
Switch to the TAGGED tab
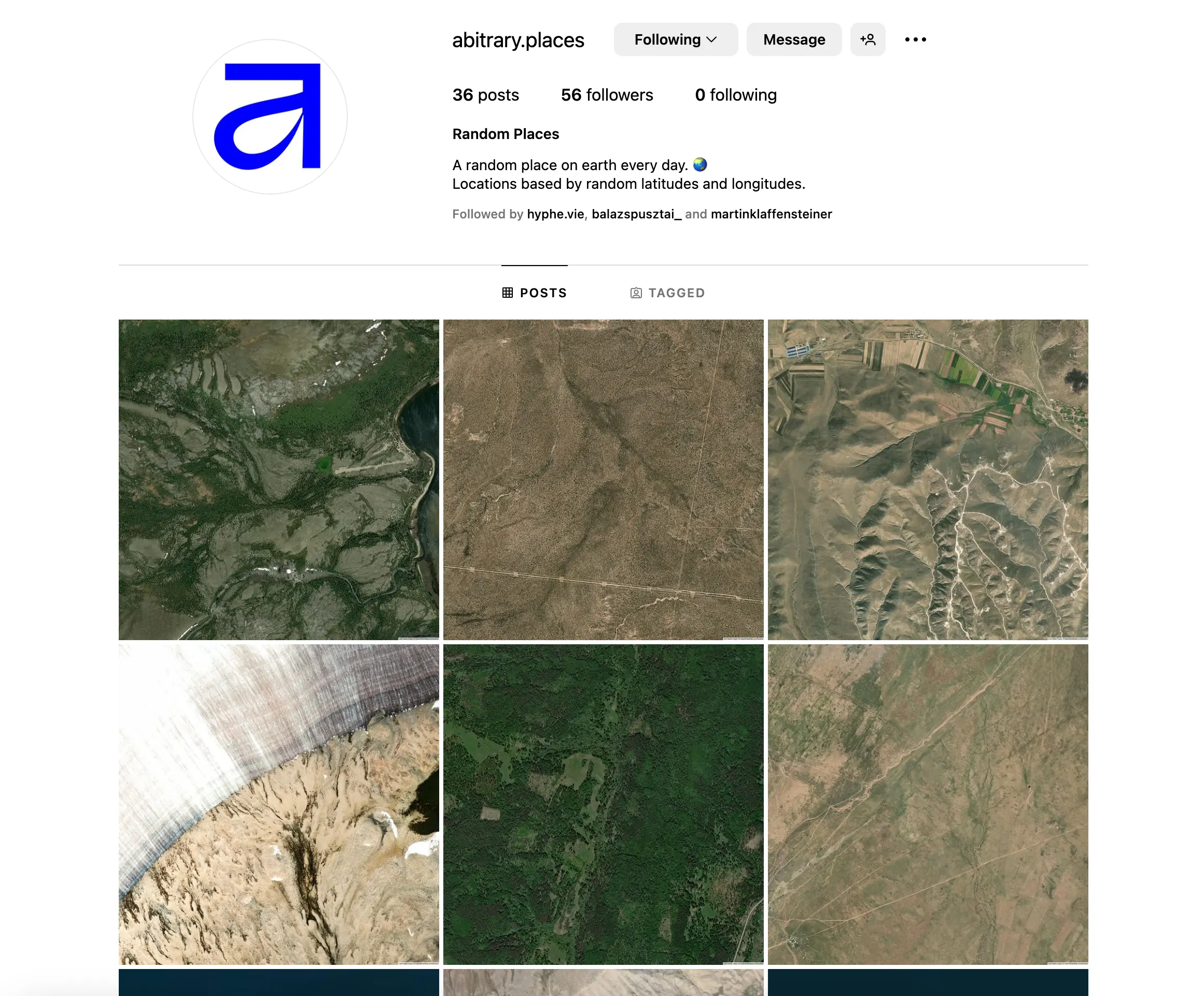(x=667, y=293)
